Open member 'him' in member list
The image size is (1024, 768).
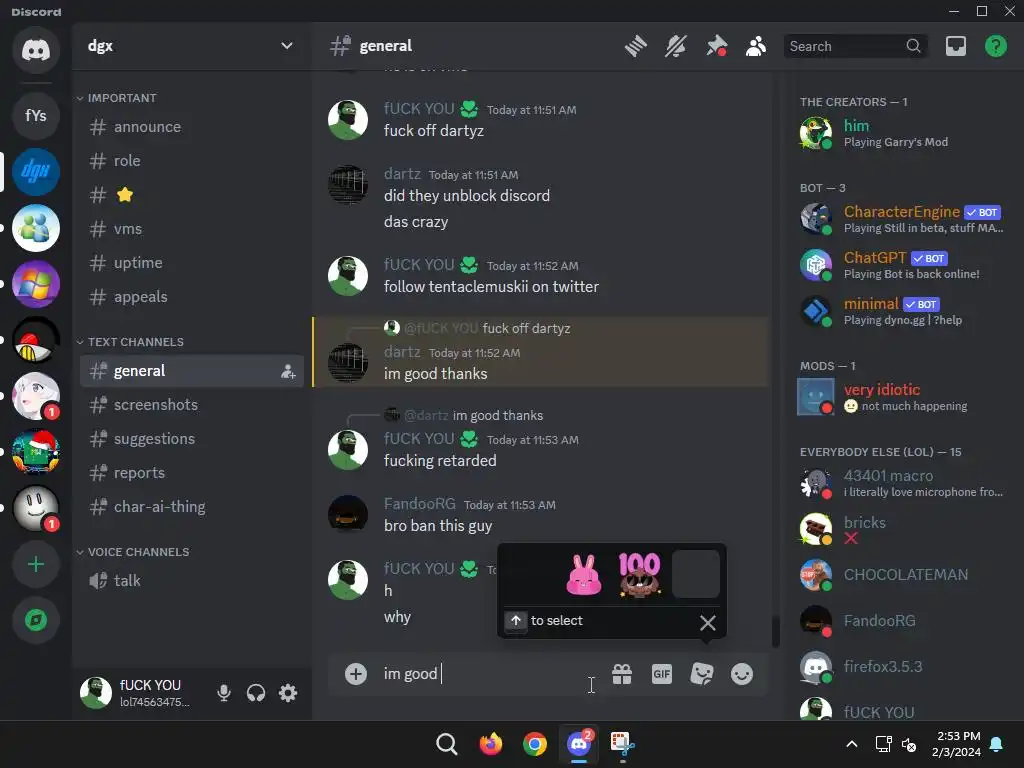903,133
